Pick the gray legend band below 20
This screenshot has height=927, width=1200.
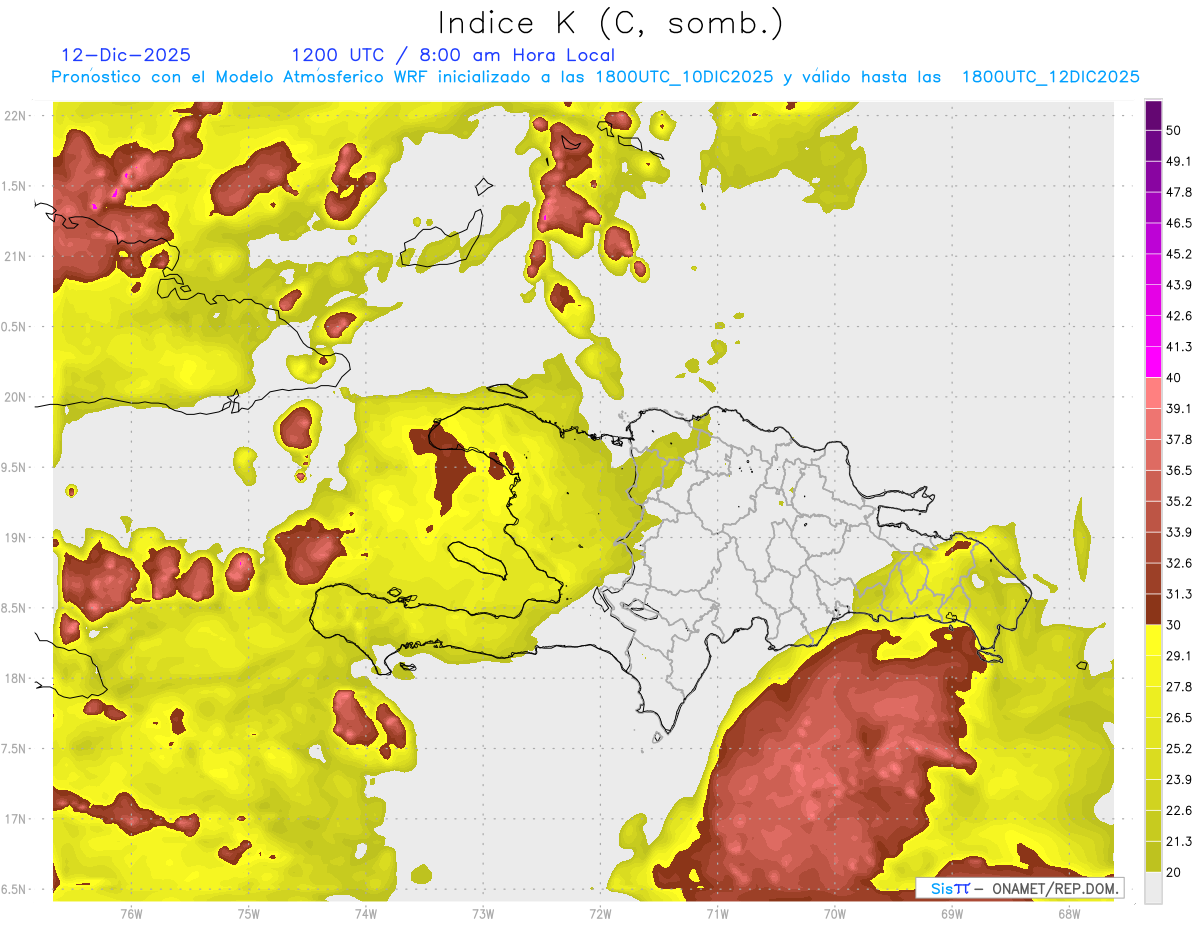tap(1153, 888)
